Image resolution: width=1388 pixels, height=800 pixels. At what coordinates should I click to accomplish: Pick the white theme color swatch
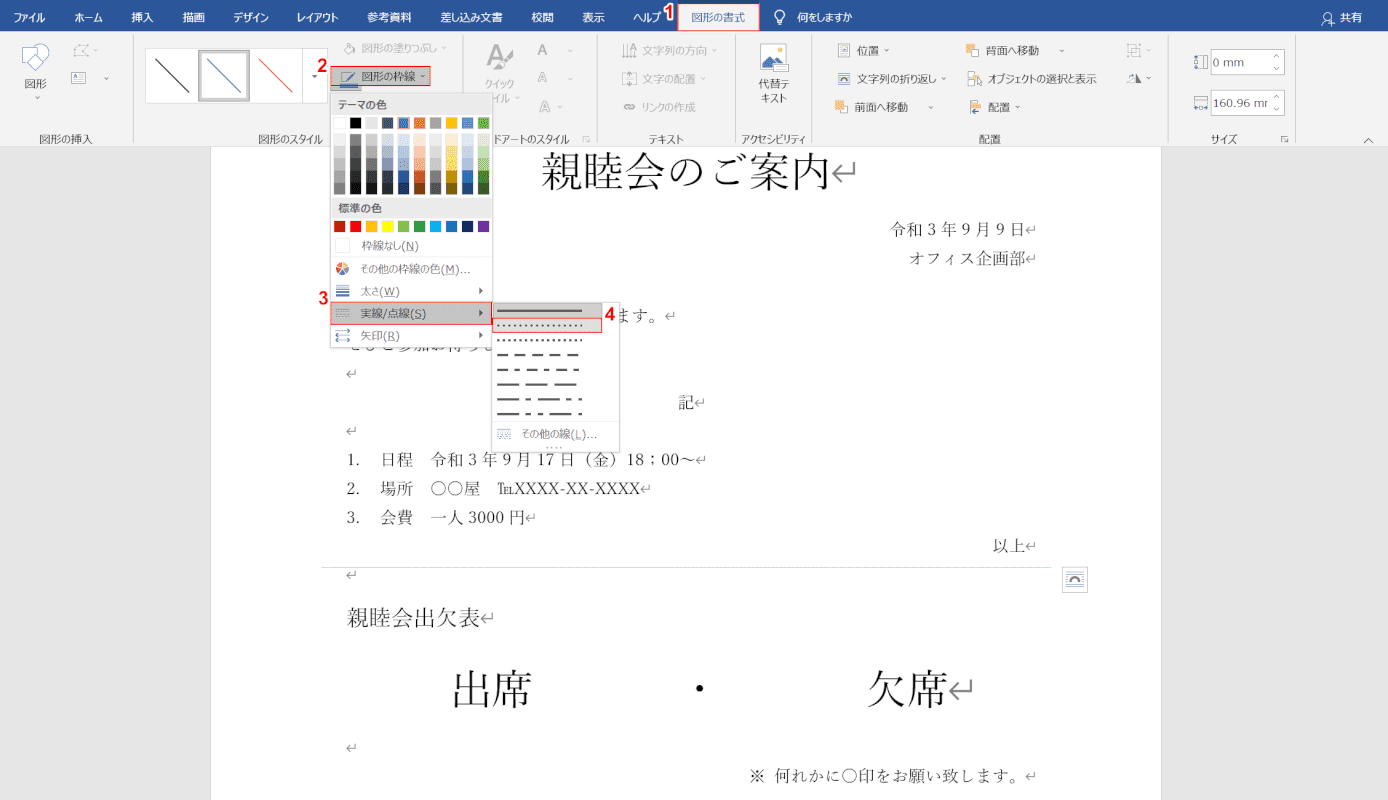tap(340, 123)
